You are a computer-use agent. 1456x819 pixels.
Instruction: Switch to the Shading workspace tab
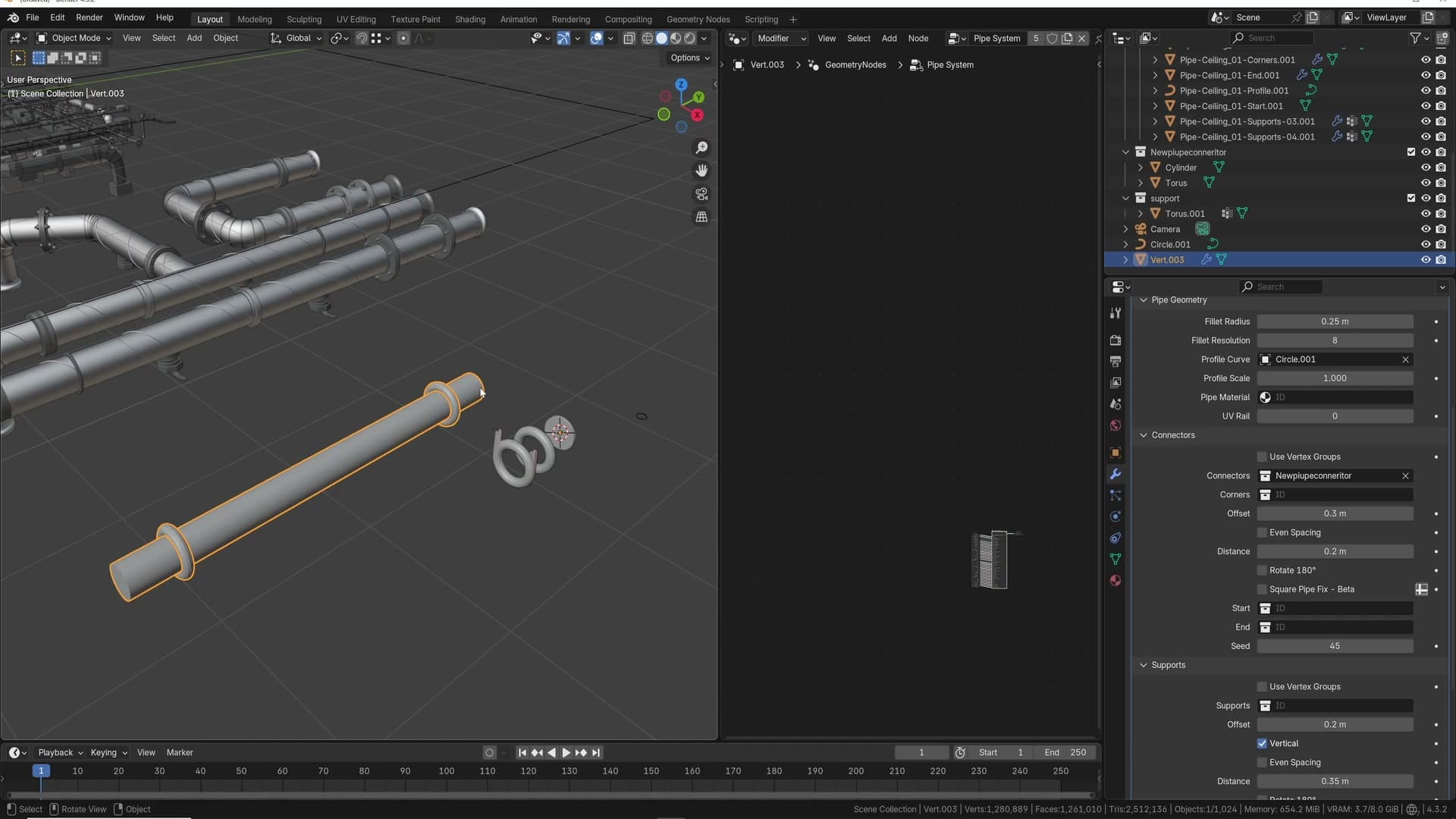[470, 19]
